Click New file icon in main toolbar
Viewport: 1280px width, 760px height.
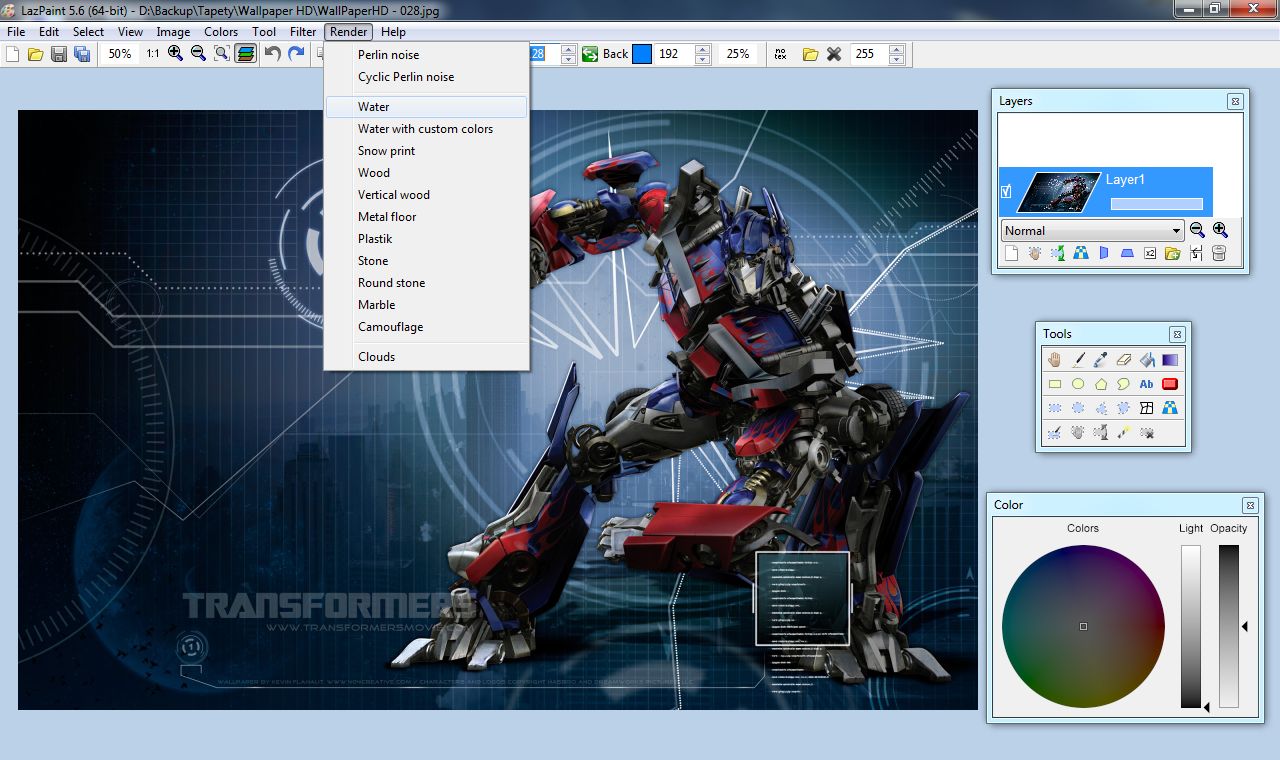(13, 54)
